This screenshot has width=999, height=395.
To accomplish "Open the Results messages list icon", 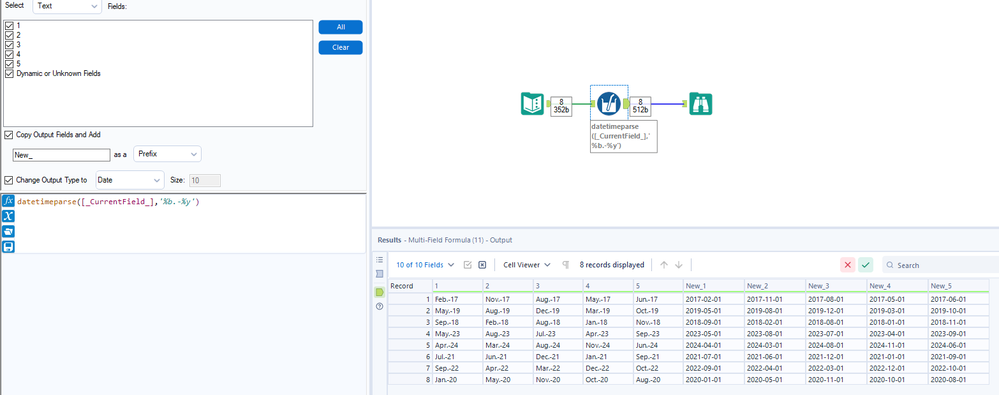I will [380, 260].
